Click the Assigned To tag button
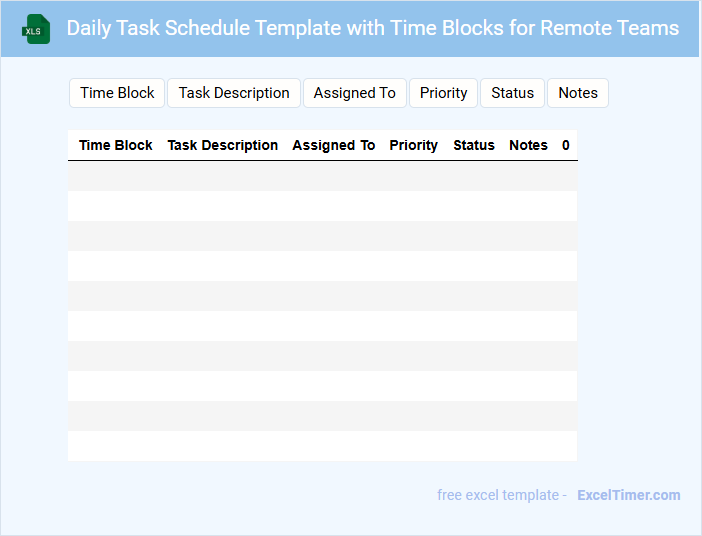The width and height of the screenshot is (702, 536). 355,93
